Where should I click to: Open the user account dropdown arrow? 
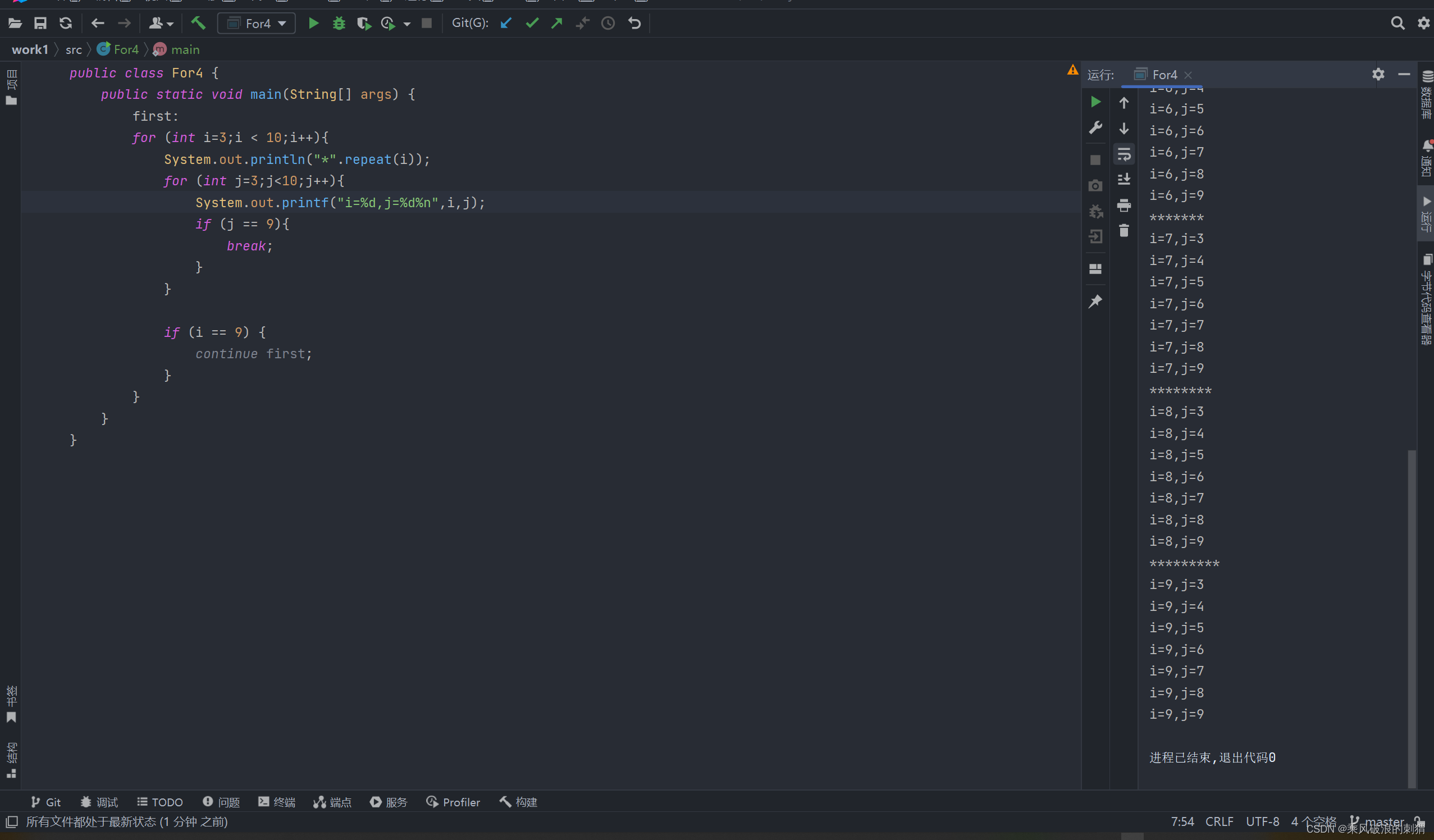[170, 24]
